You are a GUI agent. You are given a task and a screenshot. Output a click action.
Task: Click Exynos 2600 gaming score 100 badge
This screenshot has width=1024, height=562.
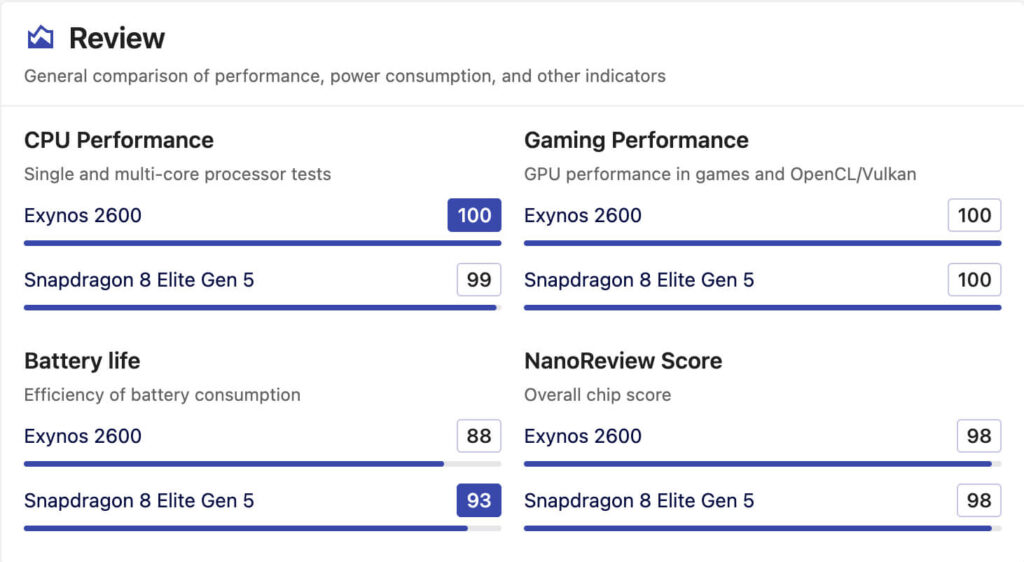tap(974, 215)
